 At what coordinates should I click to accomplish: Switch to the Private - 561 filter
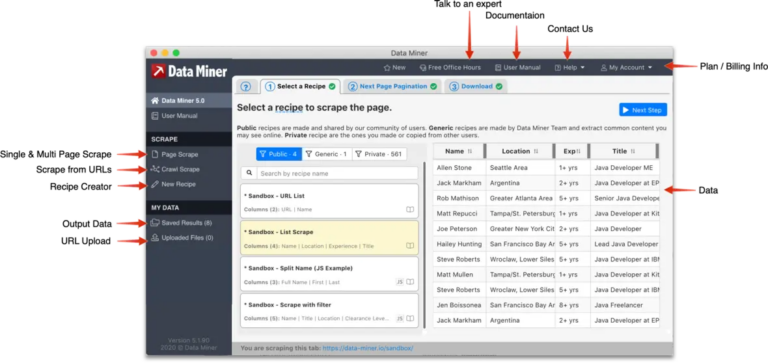[x=379, y=154]
